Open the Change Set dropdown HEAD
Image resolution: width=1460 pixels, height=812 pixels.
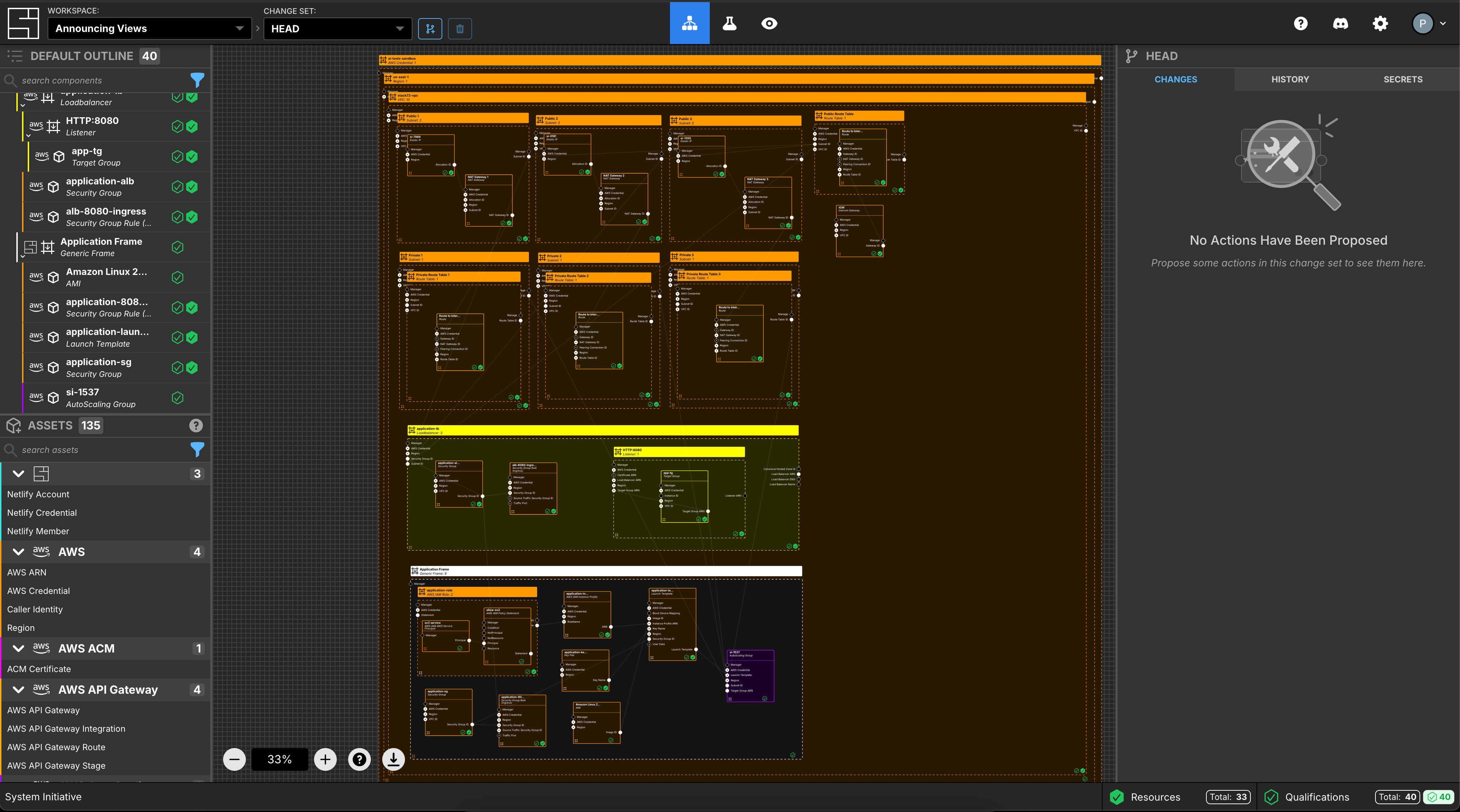(337, 29)
